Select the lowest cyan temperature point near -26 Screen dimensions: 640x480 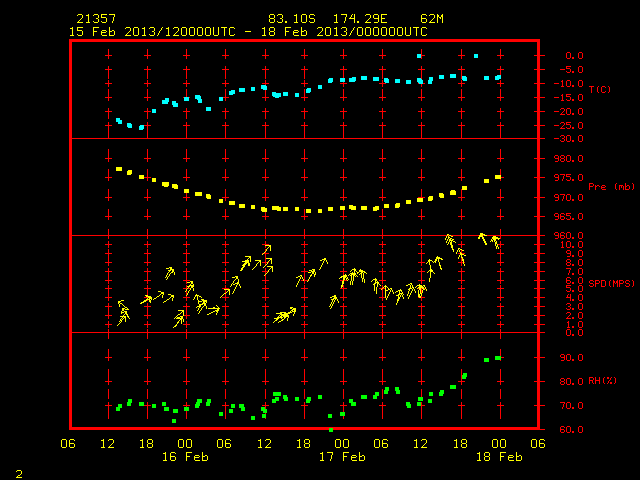coord(141,128)
